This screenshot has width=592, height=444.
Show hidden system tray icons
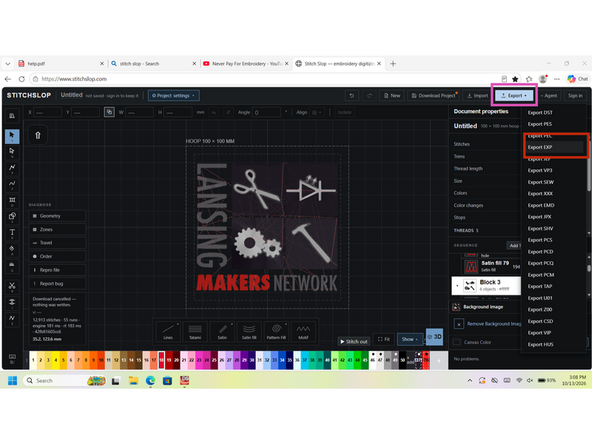(470, 381)
